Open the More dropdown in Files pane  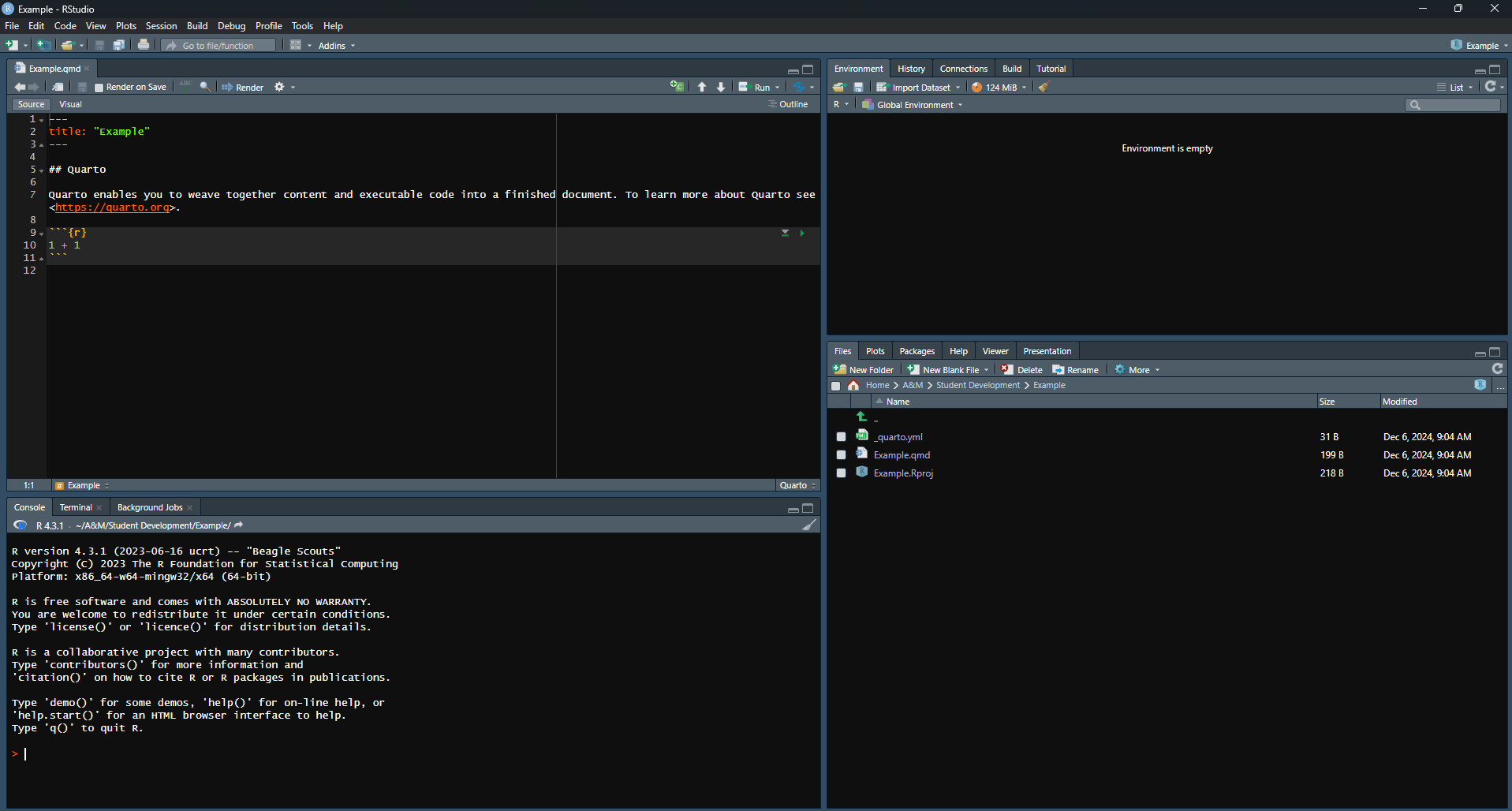pos(1137,369)
